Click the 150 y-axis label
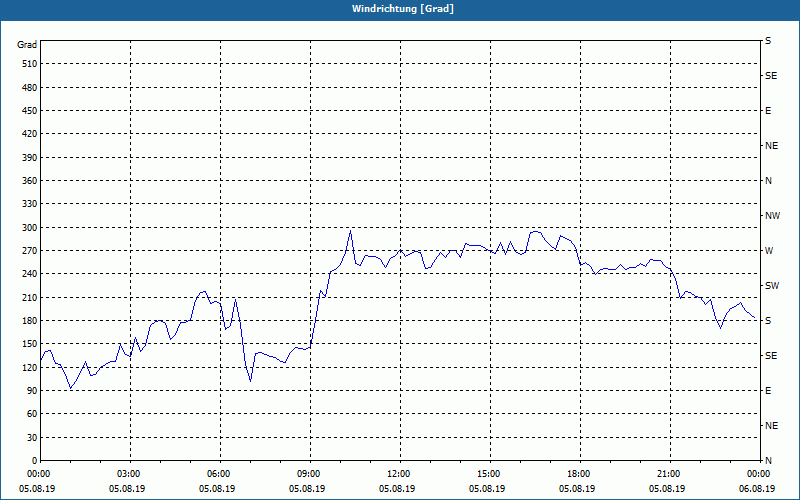Viewport: 800px width, 500px height. pyautogui.click(x=30, y=344)
